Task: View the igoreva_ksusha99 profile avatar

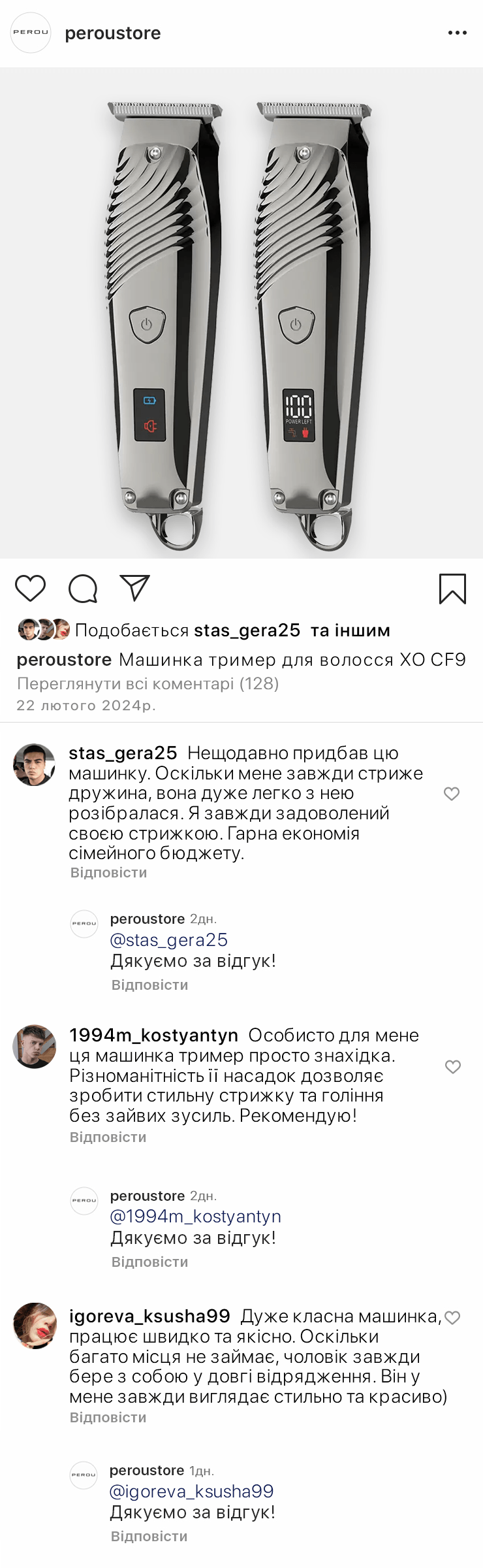Action: pyautogui.click(x=35, y=1326)
